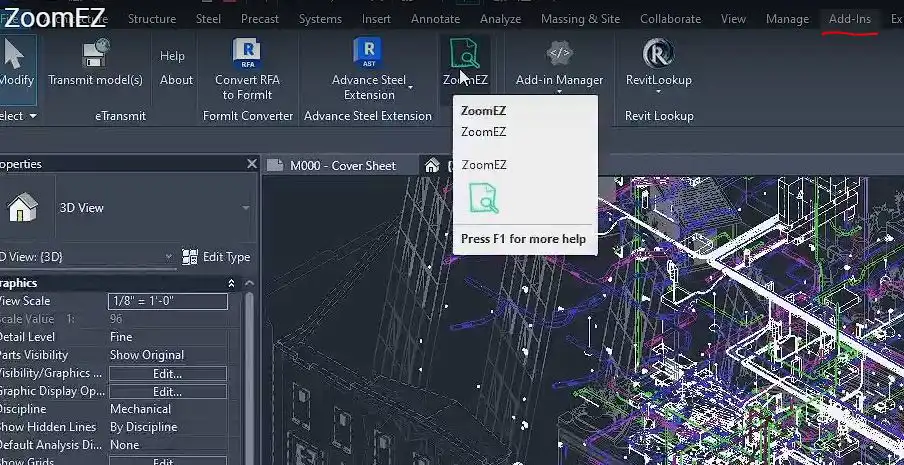Screen dimensions: 904x465
Task: Click Edit for Graphic Display Options
Action: [168, 392]
